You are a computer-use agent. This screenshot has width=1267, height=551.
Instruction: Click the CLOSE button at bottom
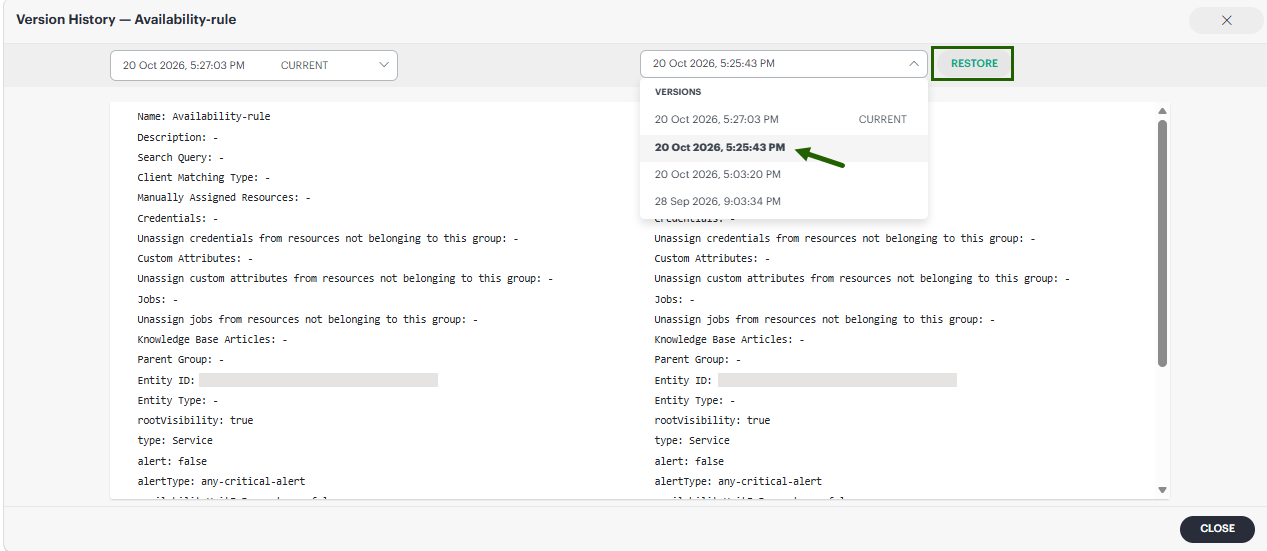[1217, 528]
